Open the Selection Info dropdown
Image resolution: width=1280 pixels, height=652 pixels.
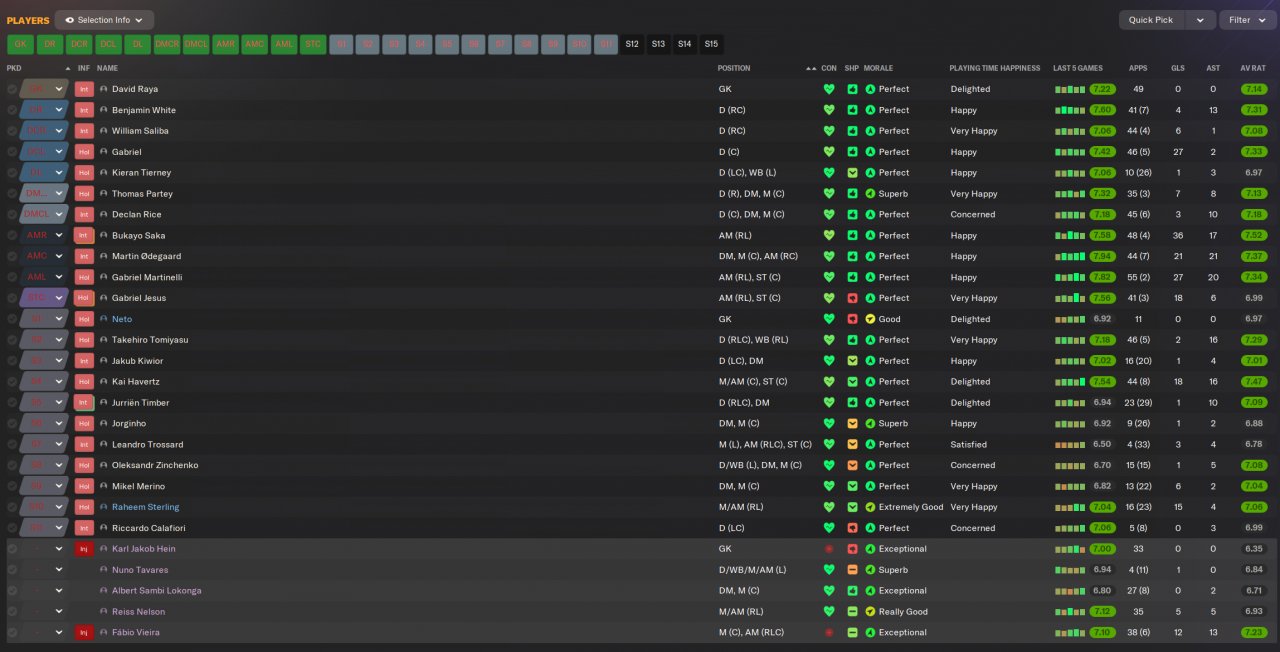click(105, 20)
